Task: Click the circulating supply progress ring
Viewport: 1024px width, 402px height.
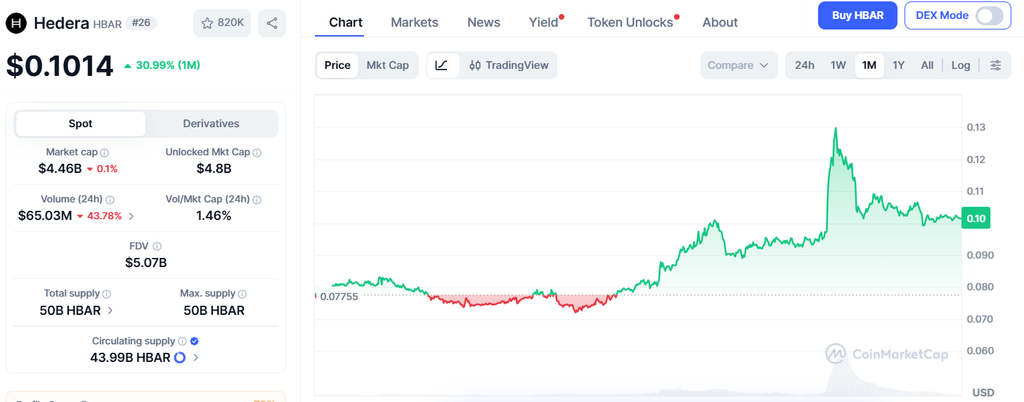Action: click(x=180, y=358)
